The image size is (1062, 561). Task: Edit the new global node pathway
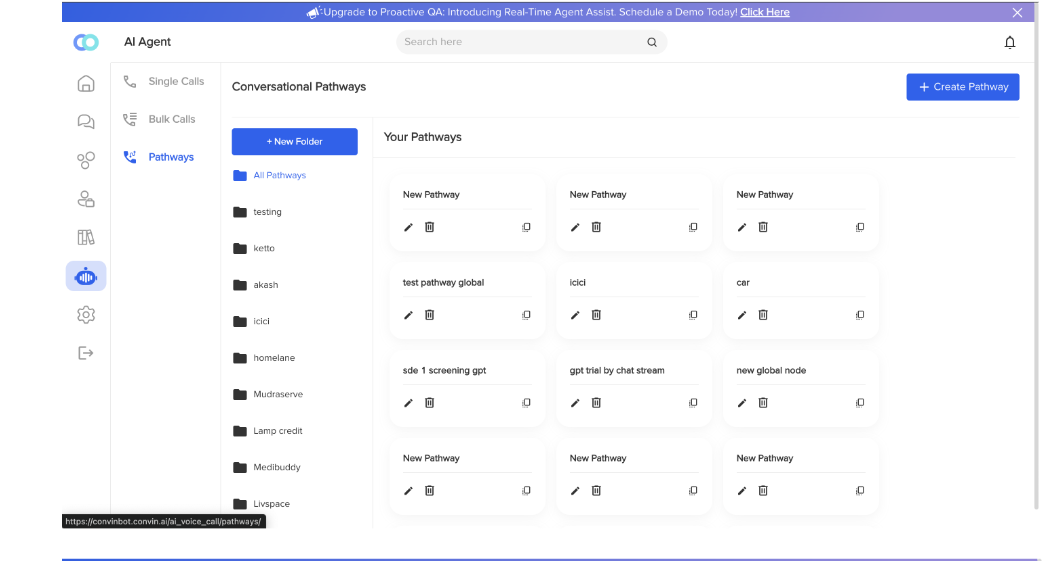point(742,403)
